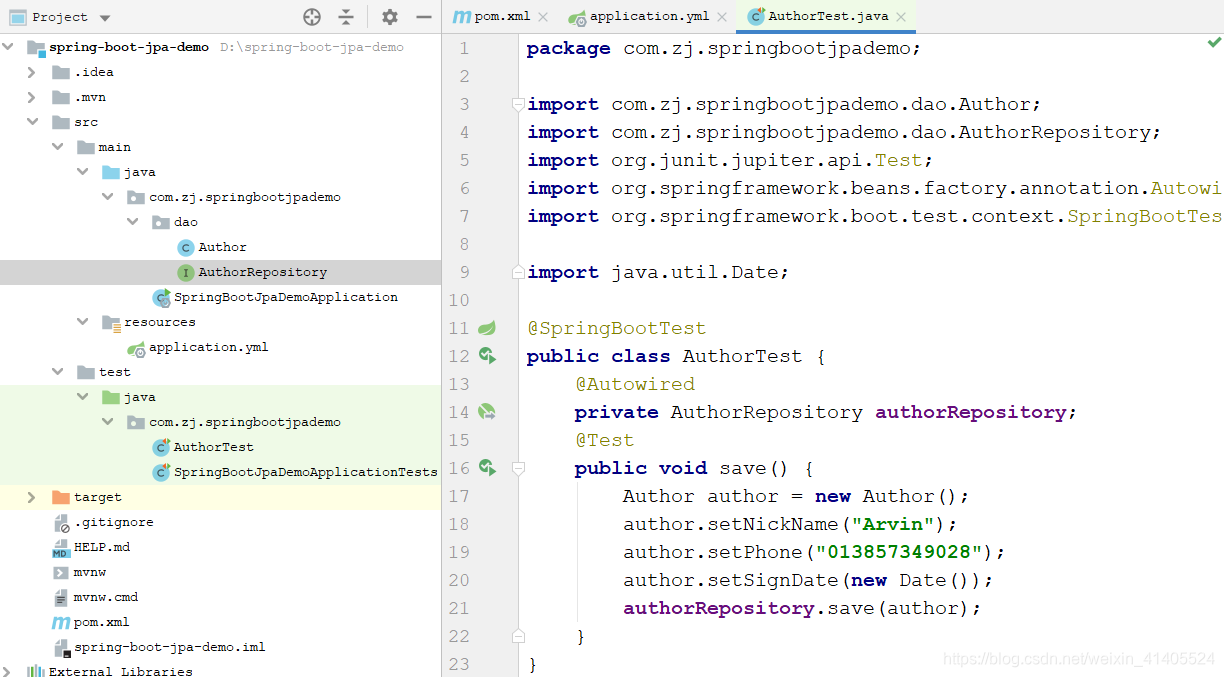The height and width of the screenshot is (677, 1224).
Task: Close the pom.xml tab
Action: (x=543, y=17)
